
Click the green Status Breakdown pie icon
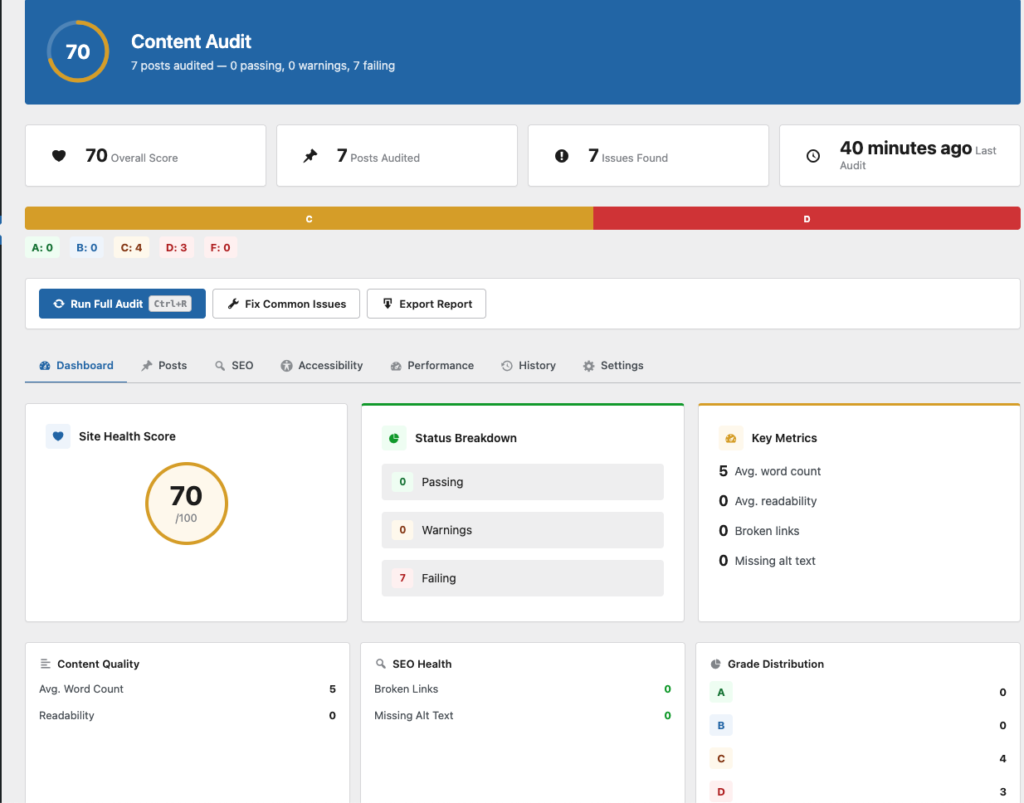(394, 438)
